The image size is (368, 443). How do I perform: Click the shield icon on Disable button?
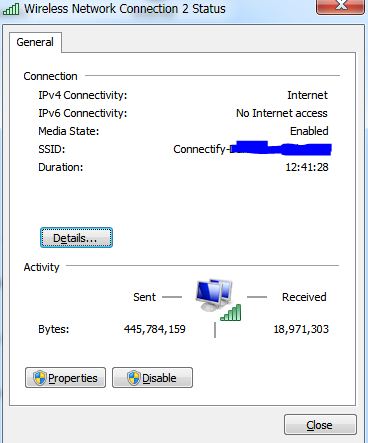(134, 378)
